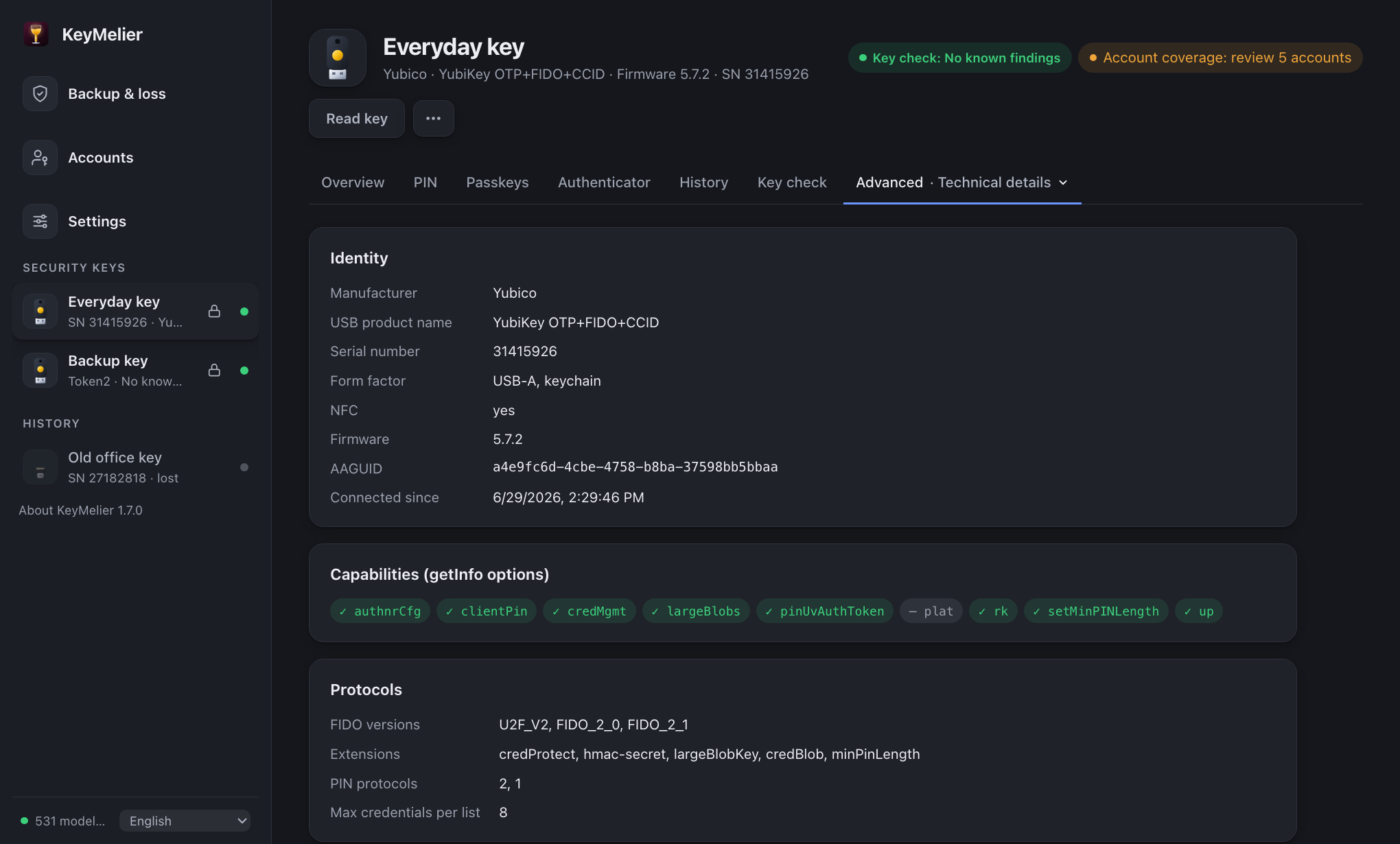The image size is (1400, 844).
Task: Switch to the PIN tab
Action: [x=425, y=183]
